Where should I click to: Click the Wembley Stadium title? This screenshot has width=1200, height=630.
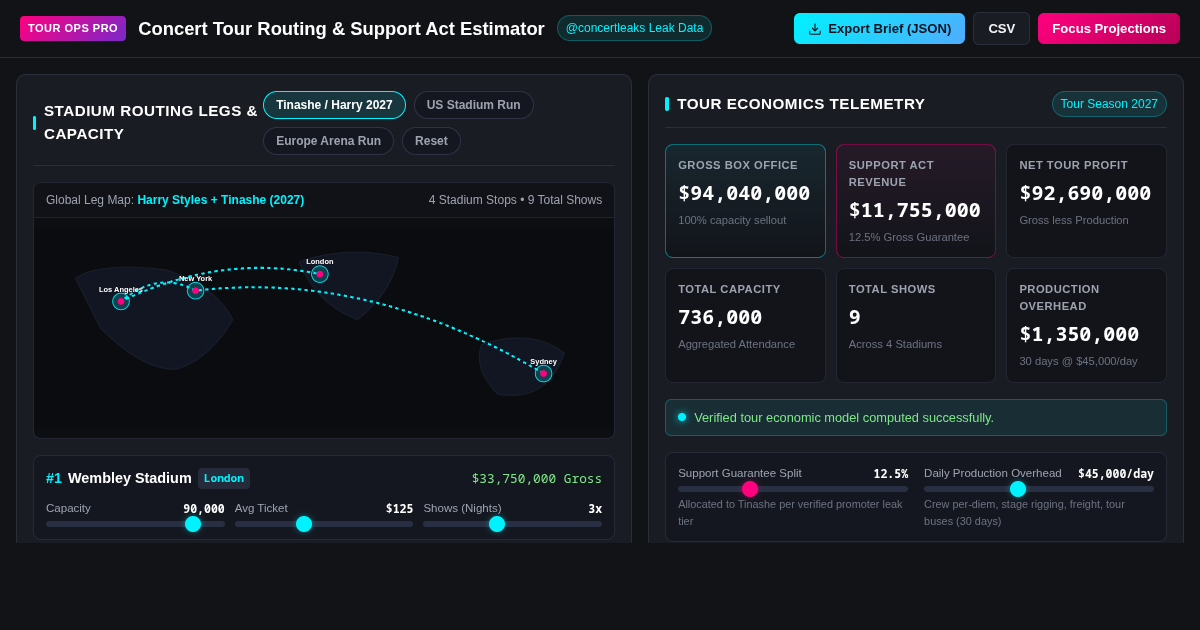coord(130,478)
